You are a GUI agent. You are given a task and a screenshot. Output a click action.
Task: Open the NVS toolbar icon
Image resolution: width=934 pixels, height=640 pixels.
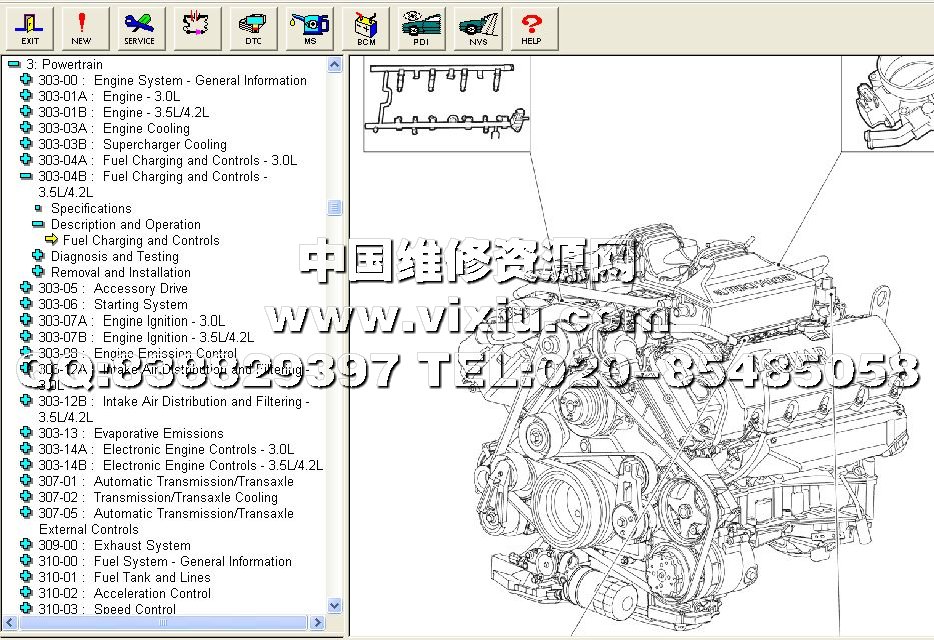point(478,27)
